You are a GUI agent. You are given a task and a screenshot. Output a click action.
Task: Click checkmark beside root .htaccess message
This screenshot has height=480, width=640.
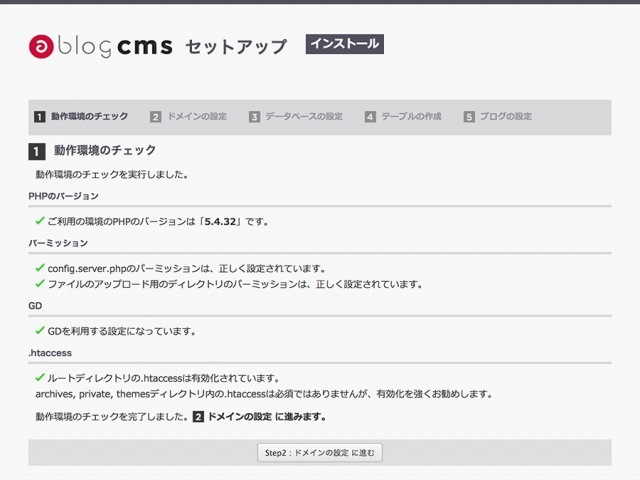[x=40, y=378]
